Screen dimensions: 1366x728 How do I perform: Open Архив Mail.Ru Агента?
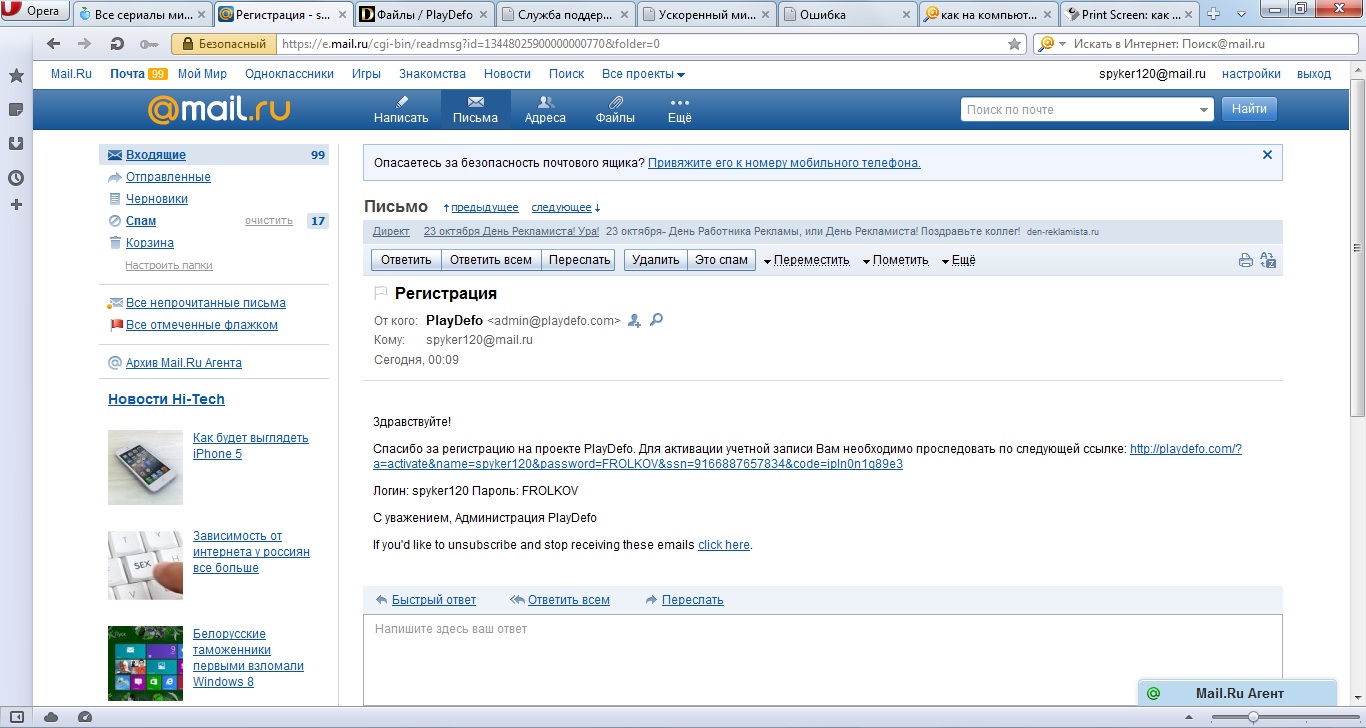tap(184, 363)
